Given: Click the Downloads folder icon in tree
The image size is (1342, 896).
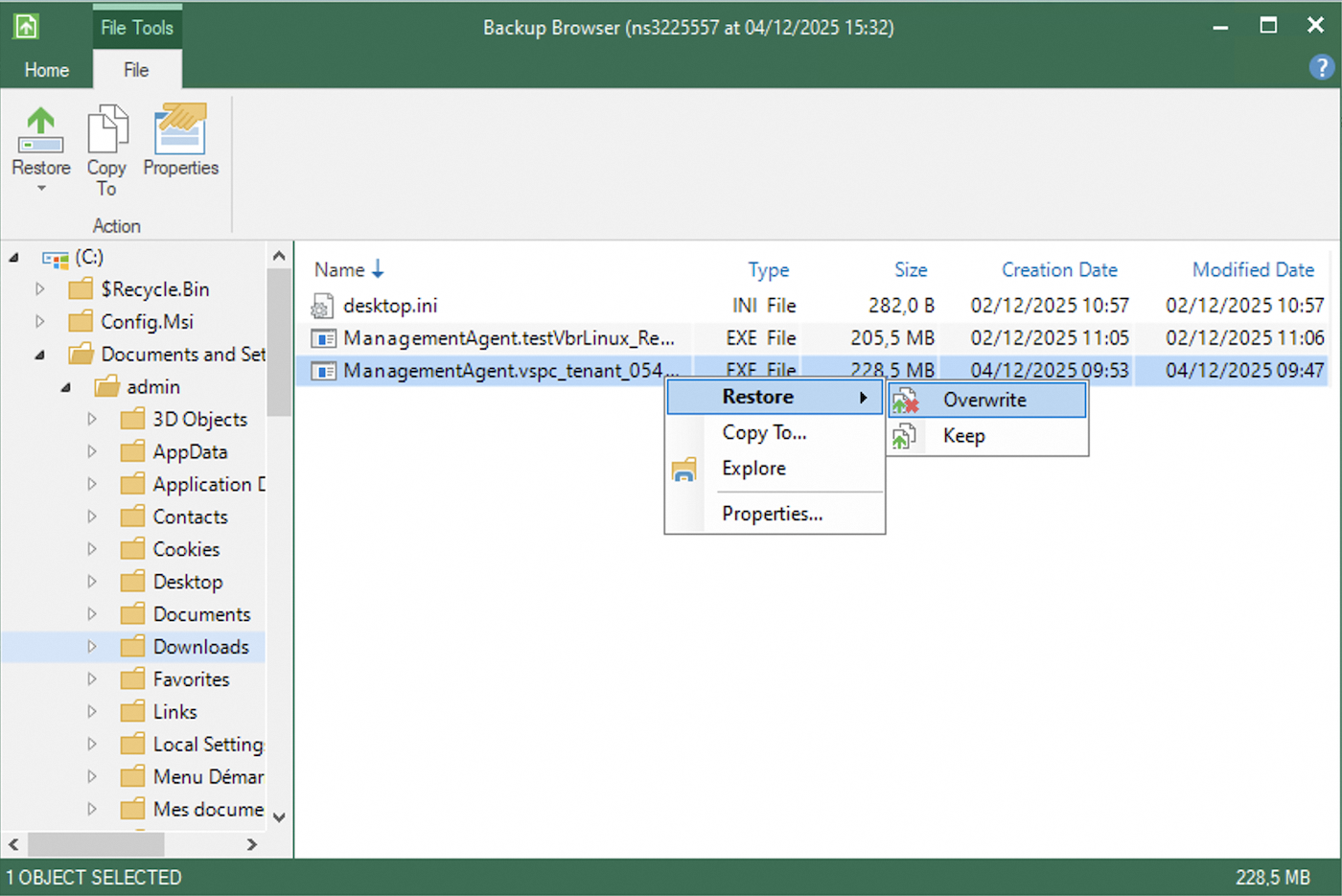Looking at the screenshot, I should pos(133,646).
